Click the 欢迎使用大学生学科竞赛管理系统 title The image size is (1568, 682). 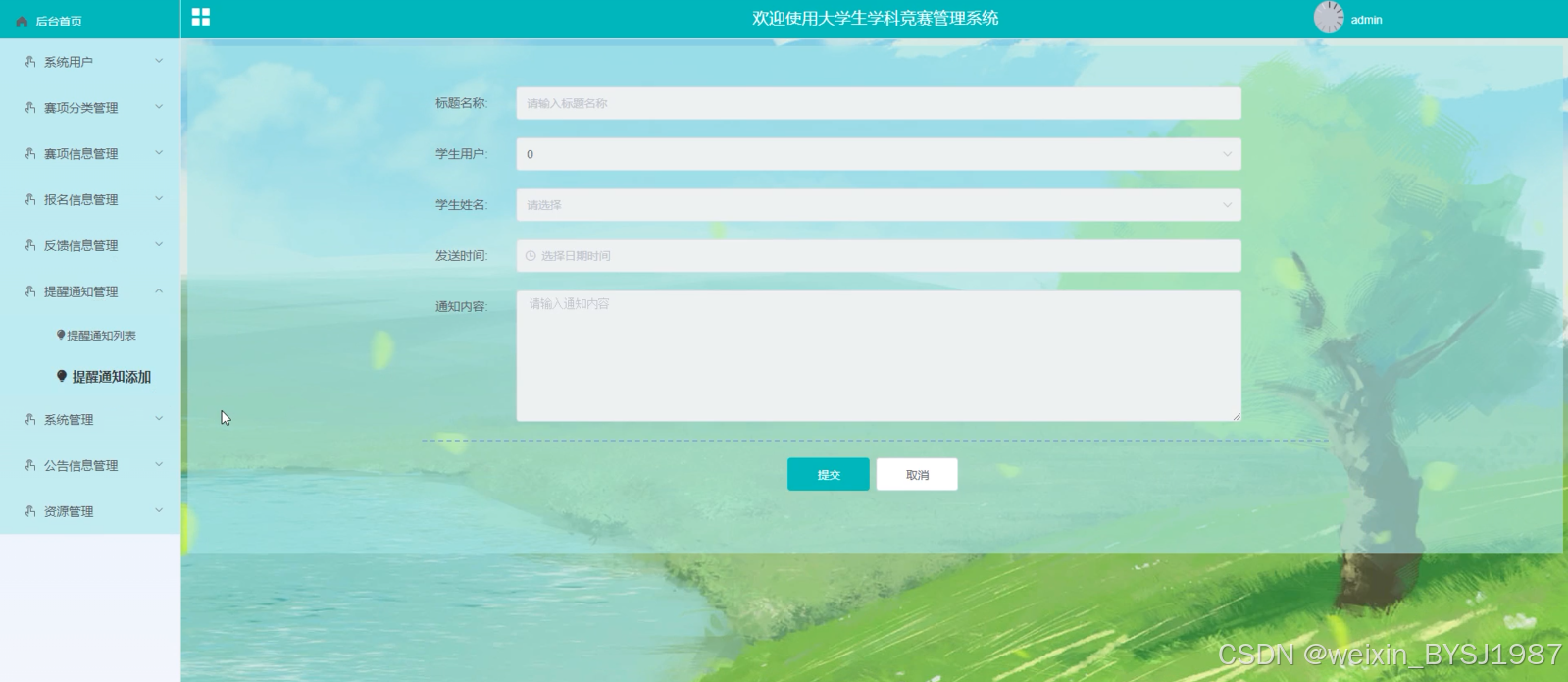click(x=875, y=18)
